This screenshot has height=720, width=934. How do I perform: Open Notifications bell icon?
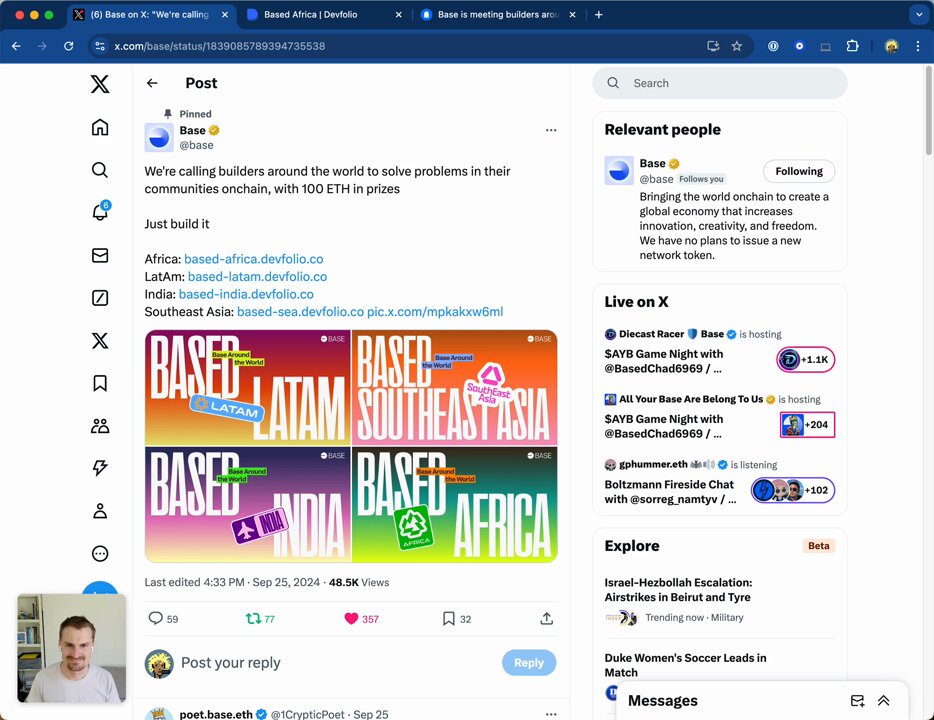(100, 212)
